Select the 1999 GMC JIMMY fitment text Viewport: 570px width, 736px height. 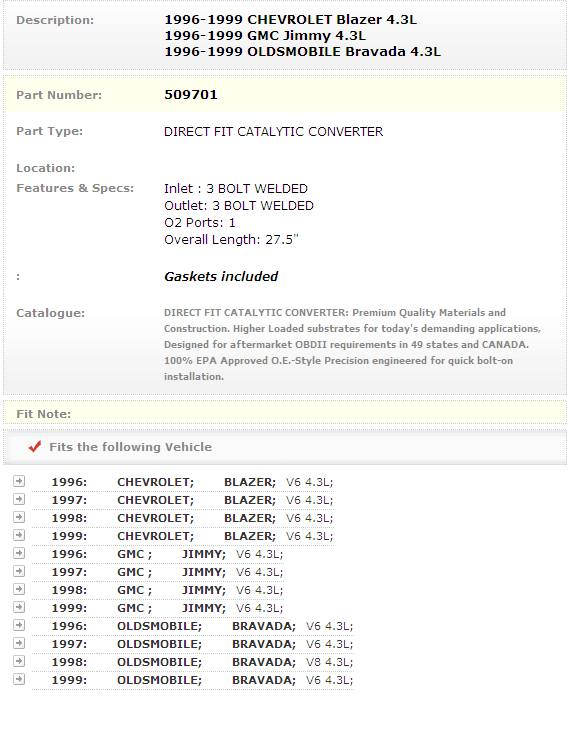[167, 608]
